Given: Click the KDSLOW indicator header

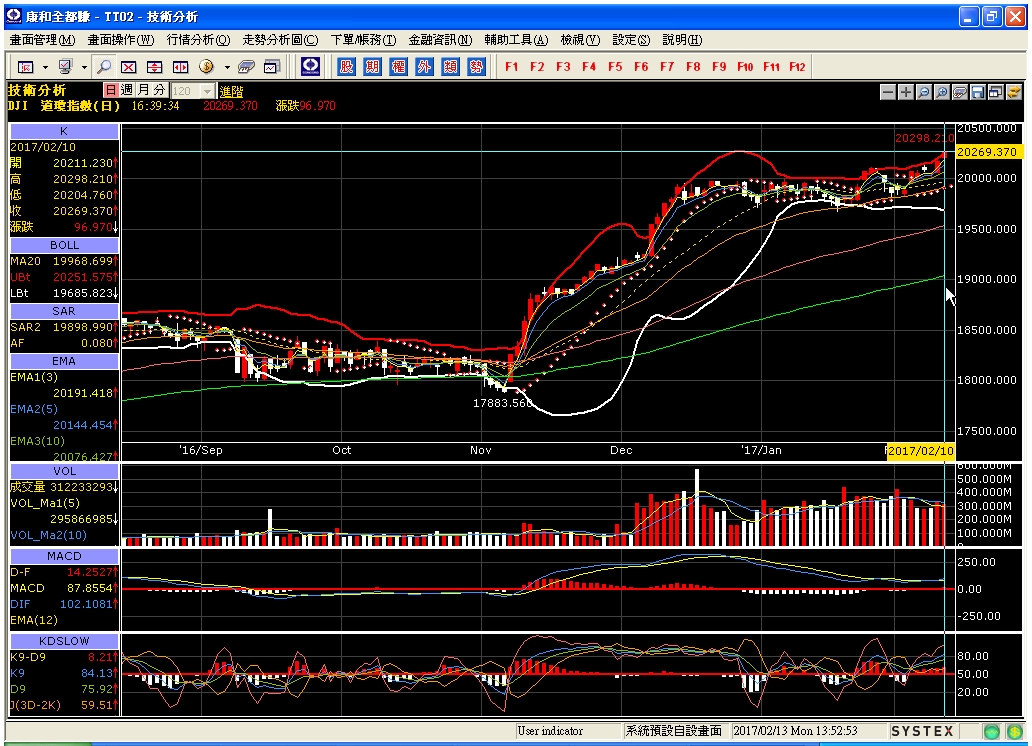Looking at the screenshot, I should 64,641.
